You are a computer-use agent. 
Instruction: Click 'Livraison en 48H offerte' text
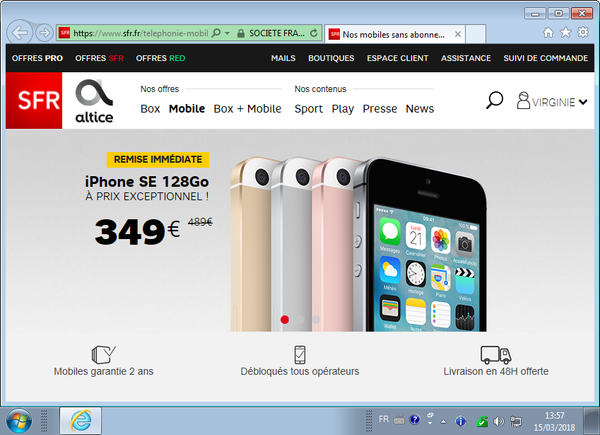point(496,371)
